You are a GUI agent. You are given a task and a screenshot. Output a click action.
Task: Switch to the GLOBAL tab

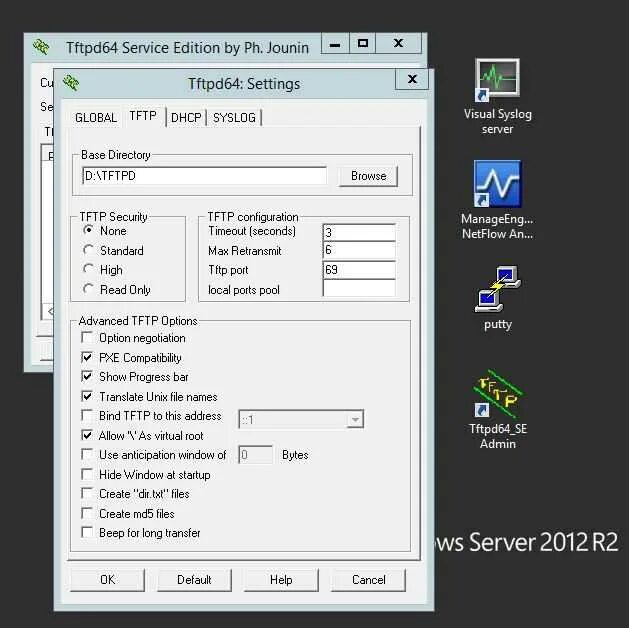(x=96, y=117)
